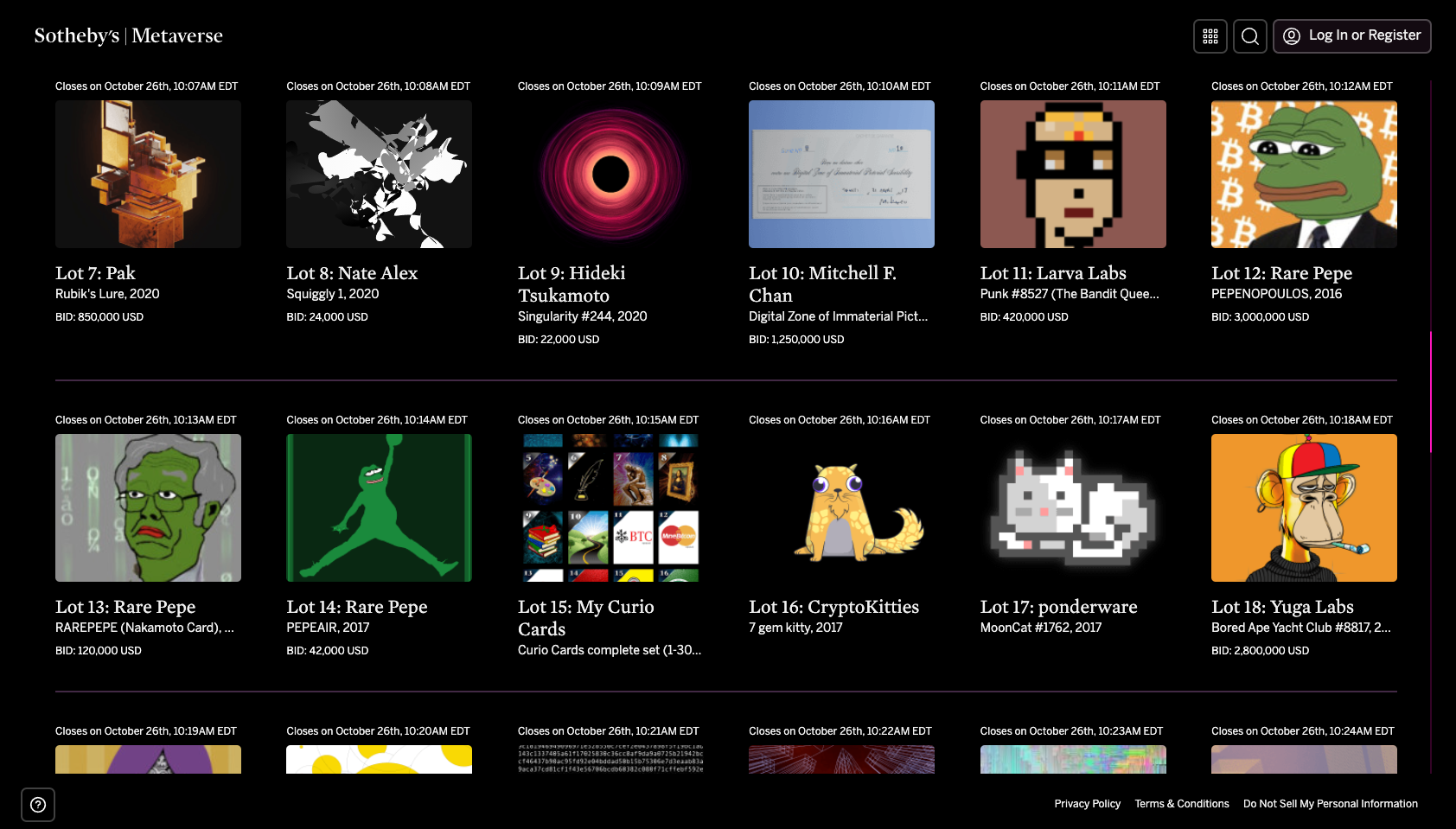Click Lot 12: Rare Pepe title
This screenshot has height=829, width=1456.
pos(1281,273)
